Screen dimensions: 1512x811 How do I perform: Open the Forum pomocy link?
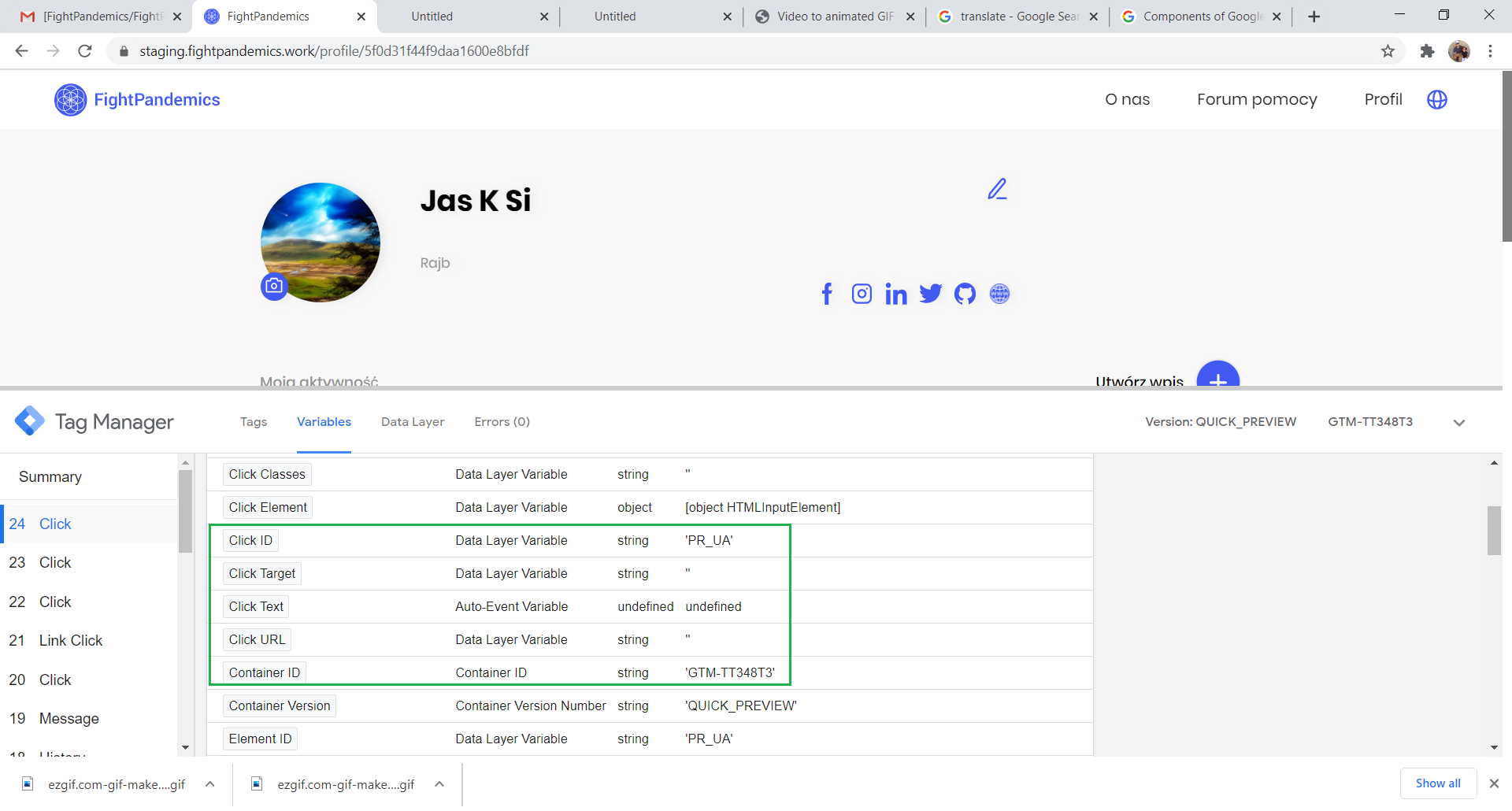pyautogui.click(x=1257, y=99)
